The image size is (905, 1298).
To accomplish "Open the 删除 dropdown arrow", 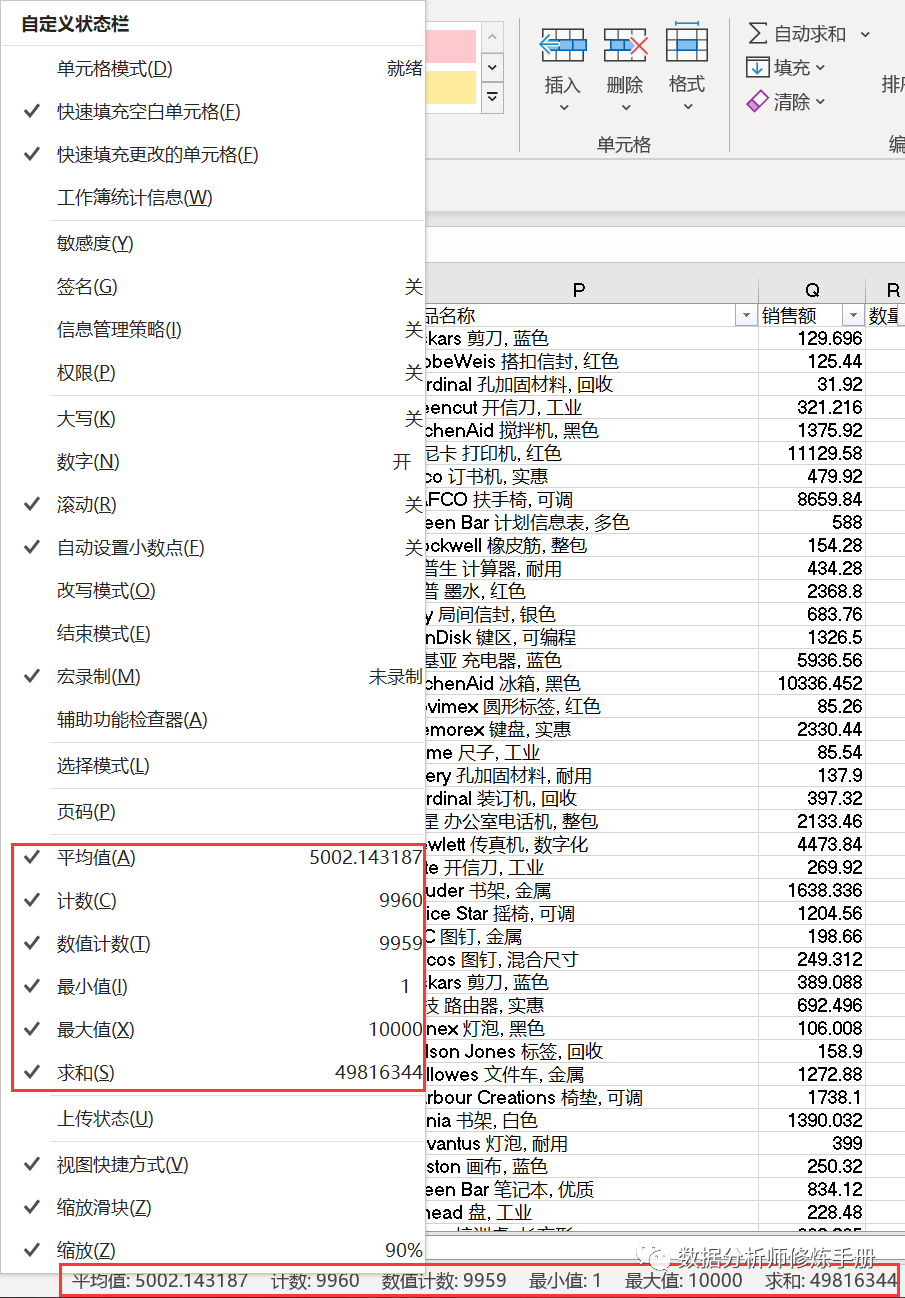I will [x=625, y=107].
